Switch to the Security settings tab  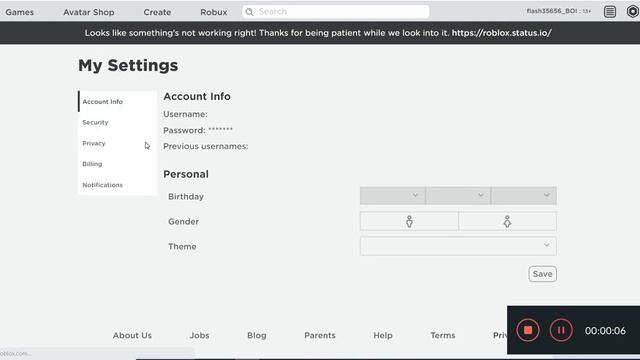coord(117,122)
